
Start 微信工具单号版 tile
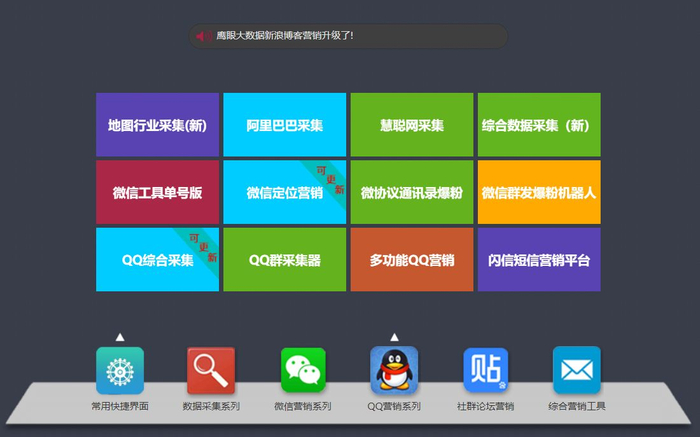pos(158,192)
